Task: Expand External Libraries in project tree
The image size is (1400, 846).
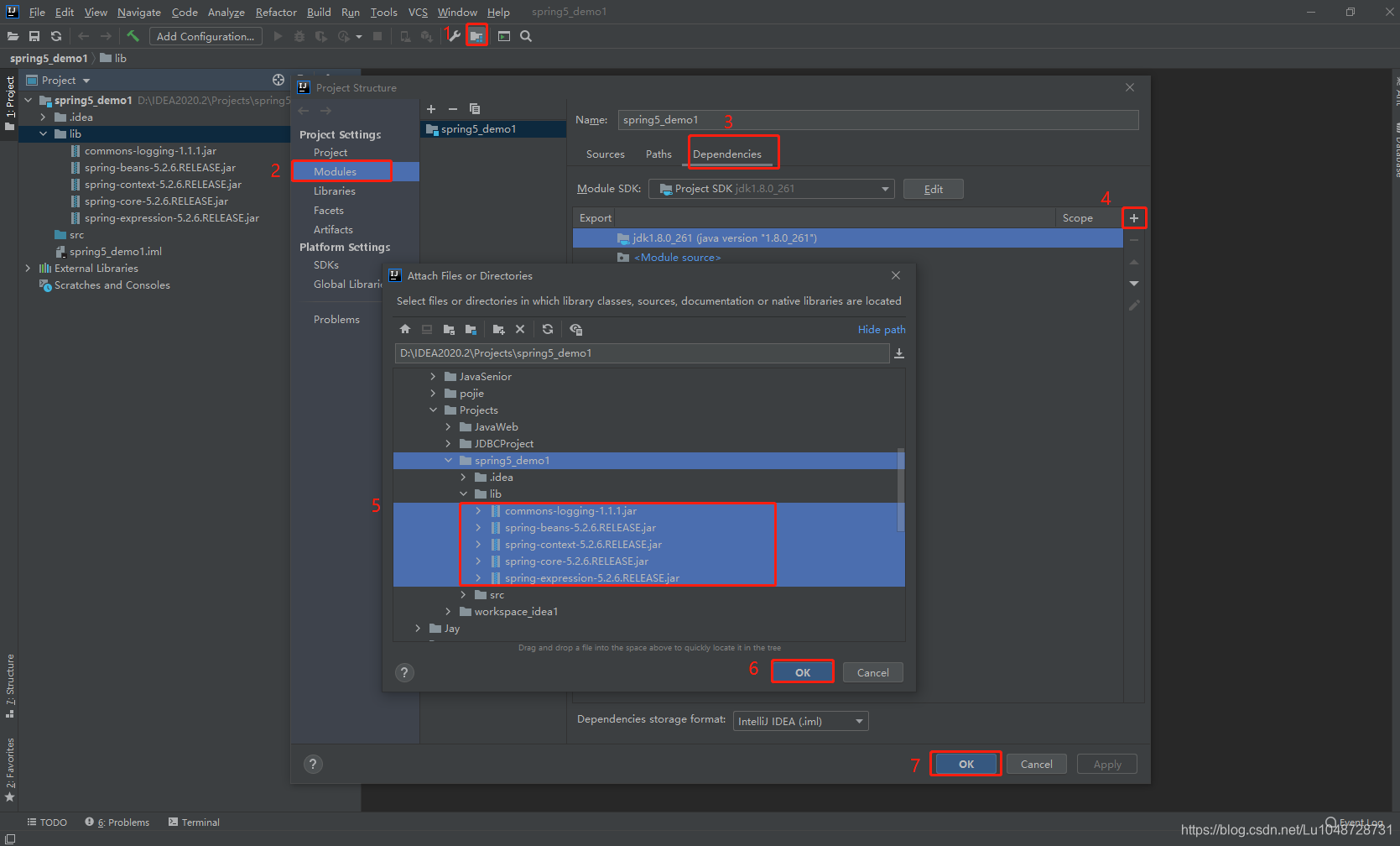Action: [28, 269]
